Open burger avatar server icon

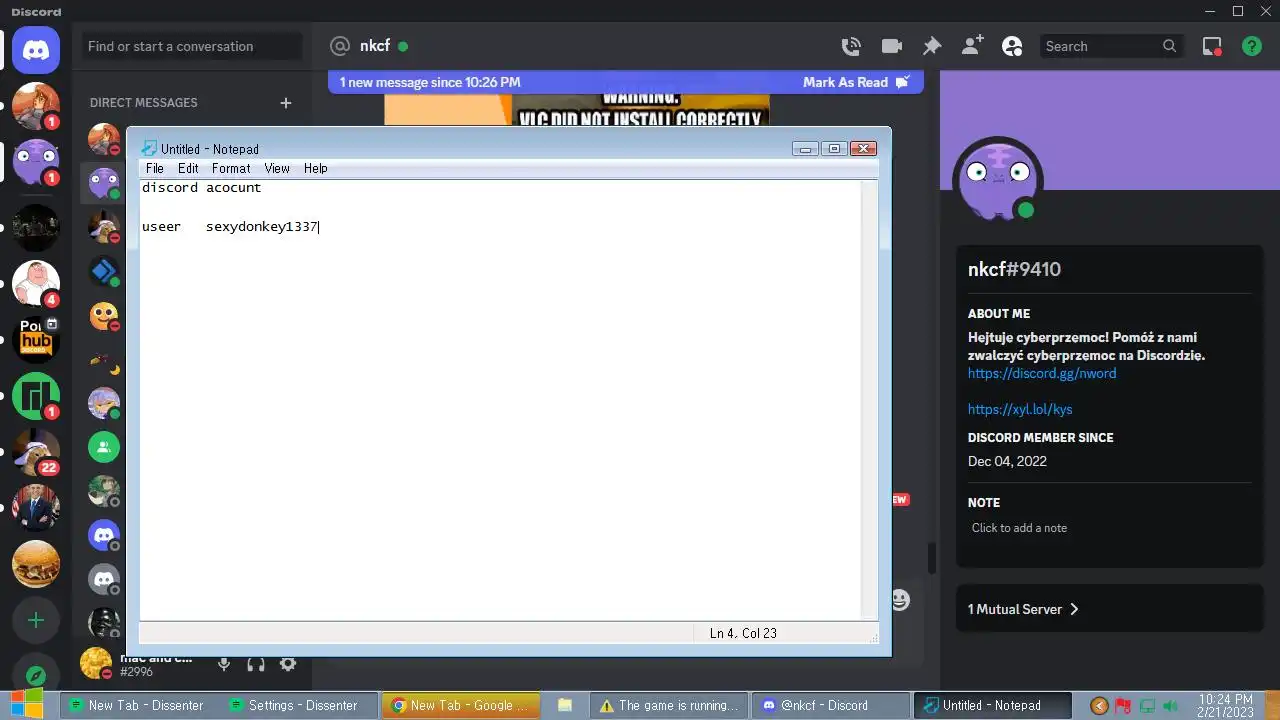tap(36, 565)
